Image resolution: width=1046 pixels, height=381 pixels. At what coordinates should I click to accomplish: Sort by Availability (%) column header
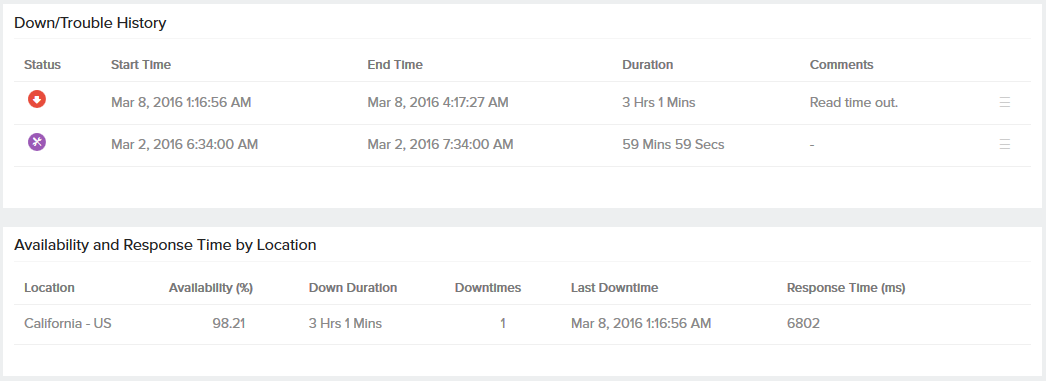click(x=211, y=288)
